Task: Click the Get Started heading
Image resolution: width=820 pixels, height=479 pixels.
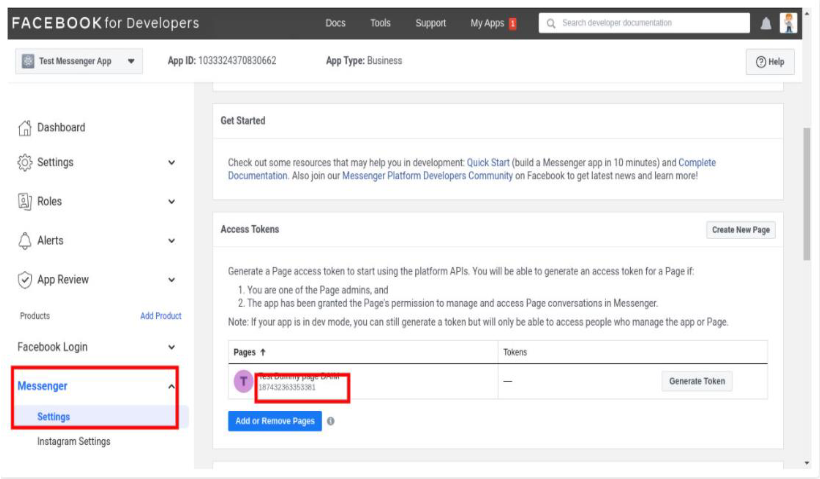Action: point(243,121)
